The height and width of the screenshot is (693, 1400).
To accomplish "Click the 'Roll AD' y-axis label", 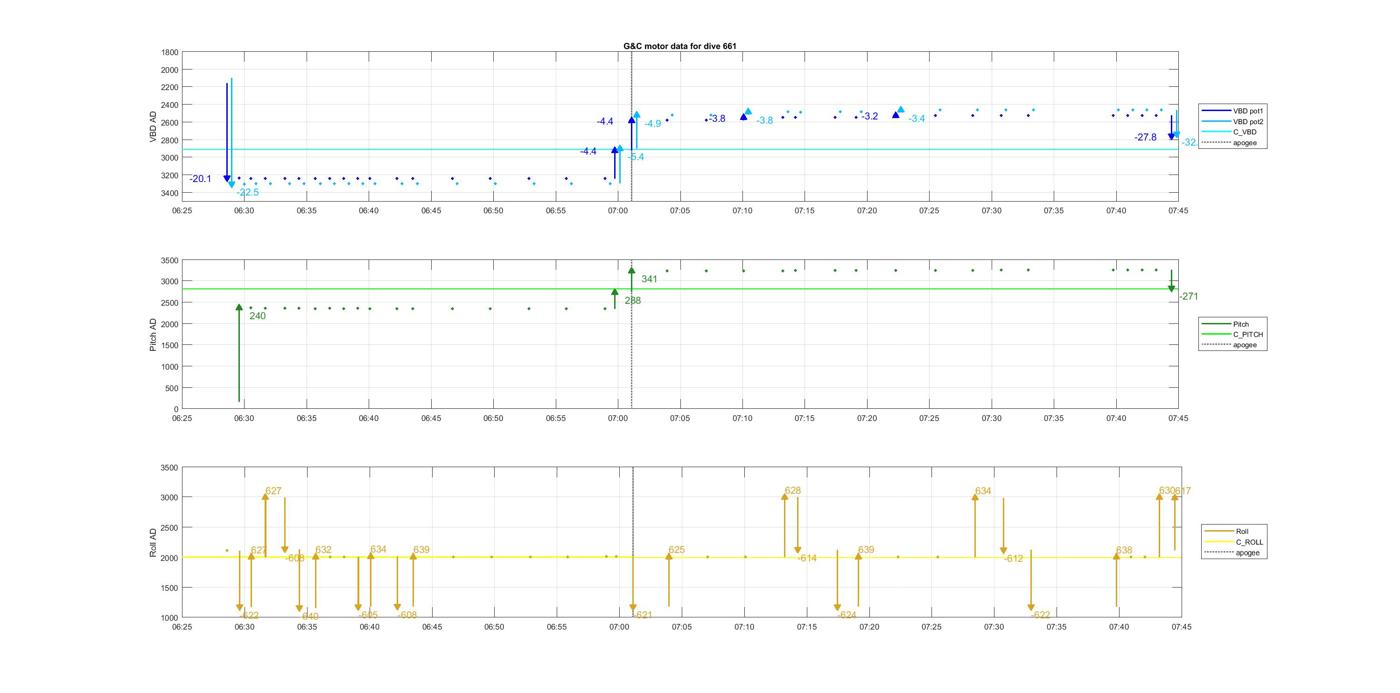I will point(154,541).
